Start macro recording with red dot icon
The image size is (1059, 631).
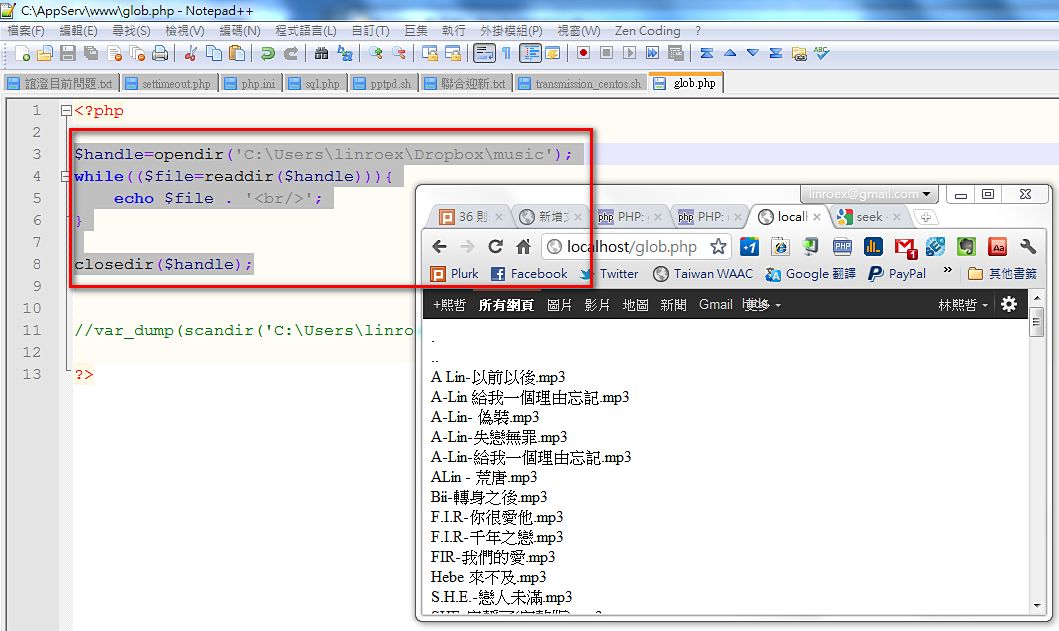point(584,53)
